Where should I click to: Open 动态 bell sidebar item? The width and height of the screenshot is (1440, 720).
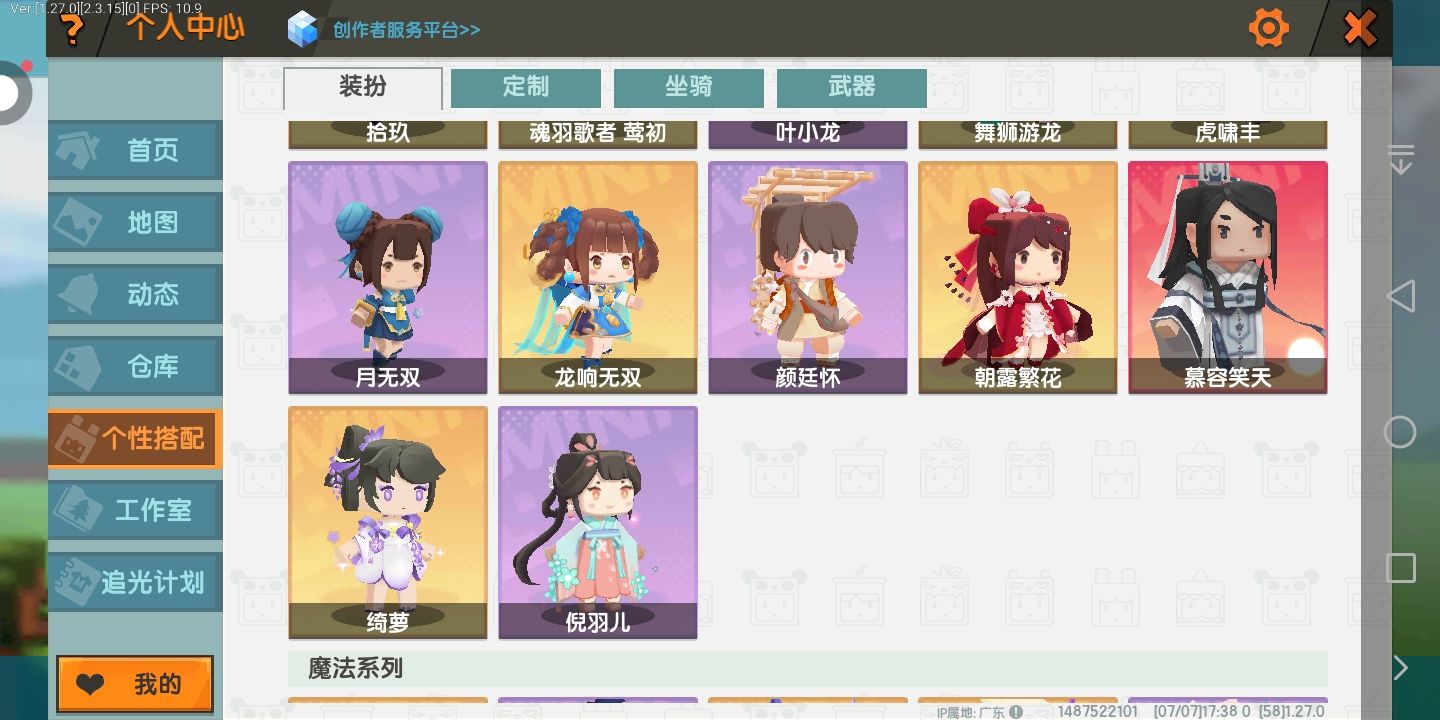tap(135, 294)
